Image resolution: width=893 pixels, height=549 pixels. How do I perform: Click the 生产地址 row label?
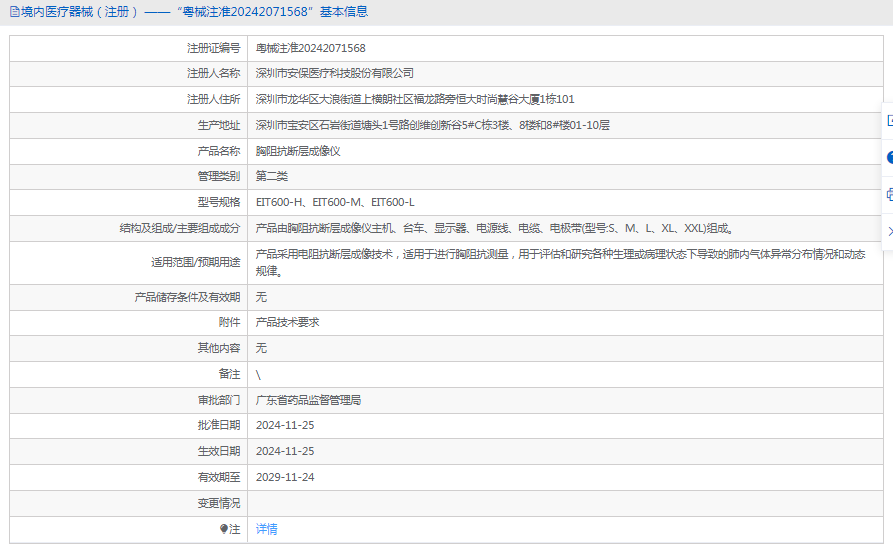click(x=219, y=125)
